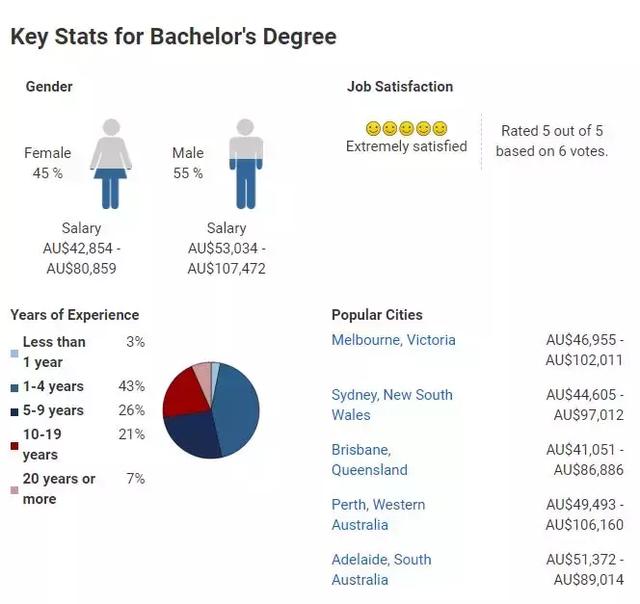Click the '20 years or more' legend label

(x=59, y=489)
